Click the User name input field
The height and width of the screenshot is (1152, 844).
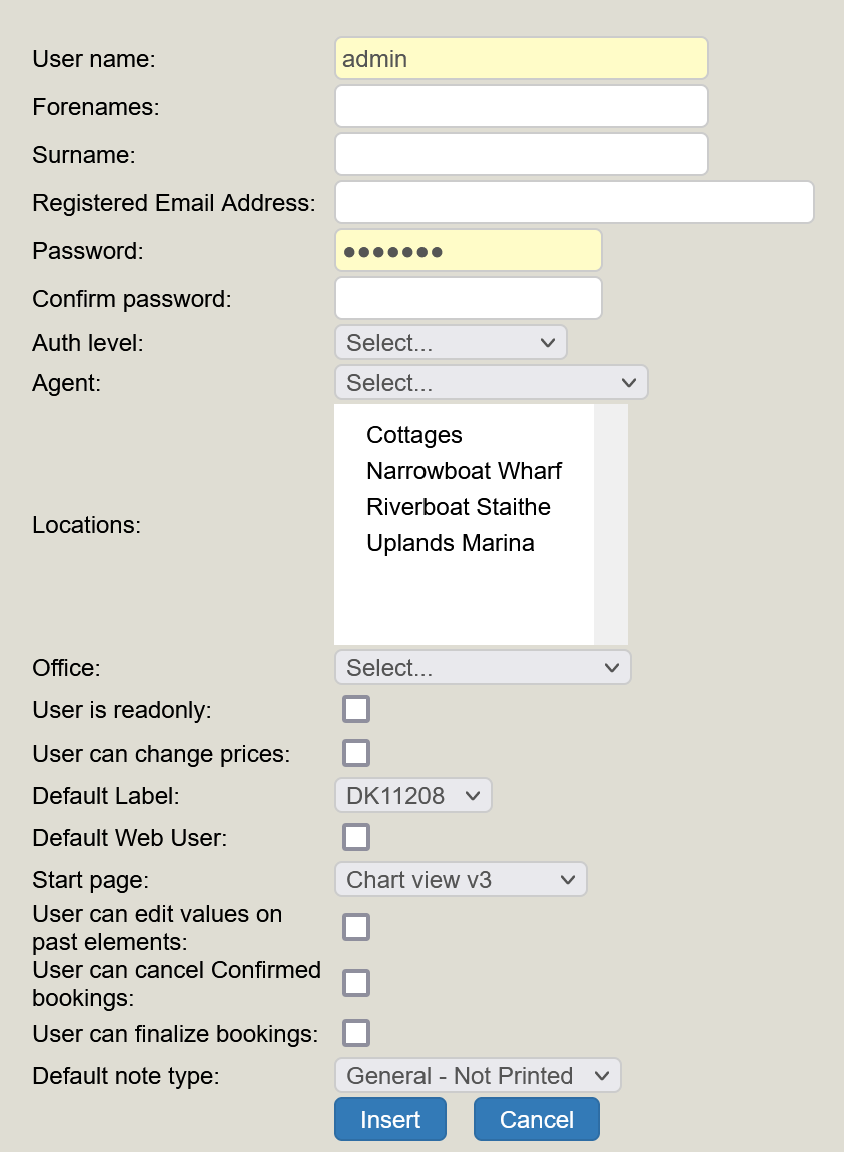(521, 59)
